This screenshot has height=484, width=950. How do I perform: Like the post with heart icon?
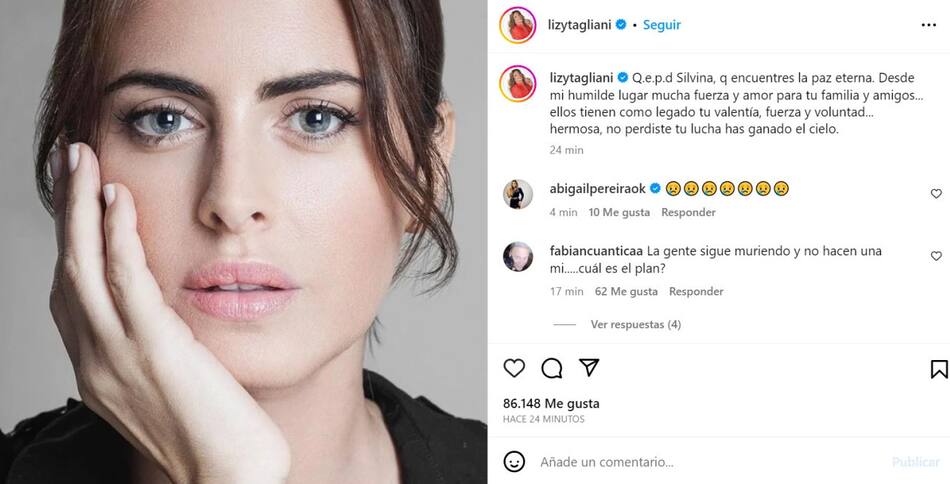coord(514,368)
